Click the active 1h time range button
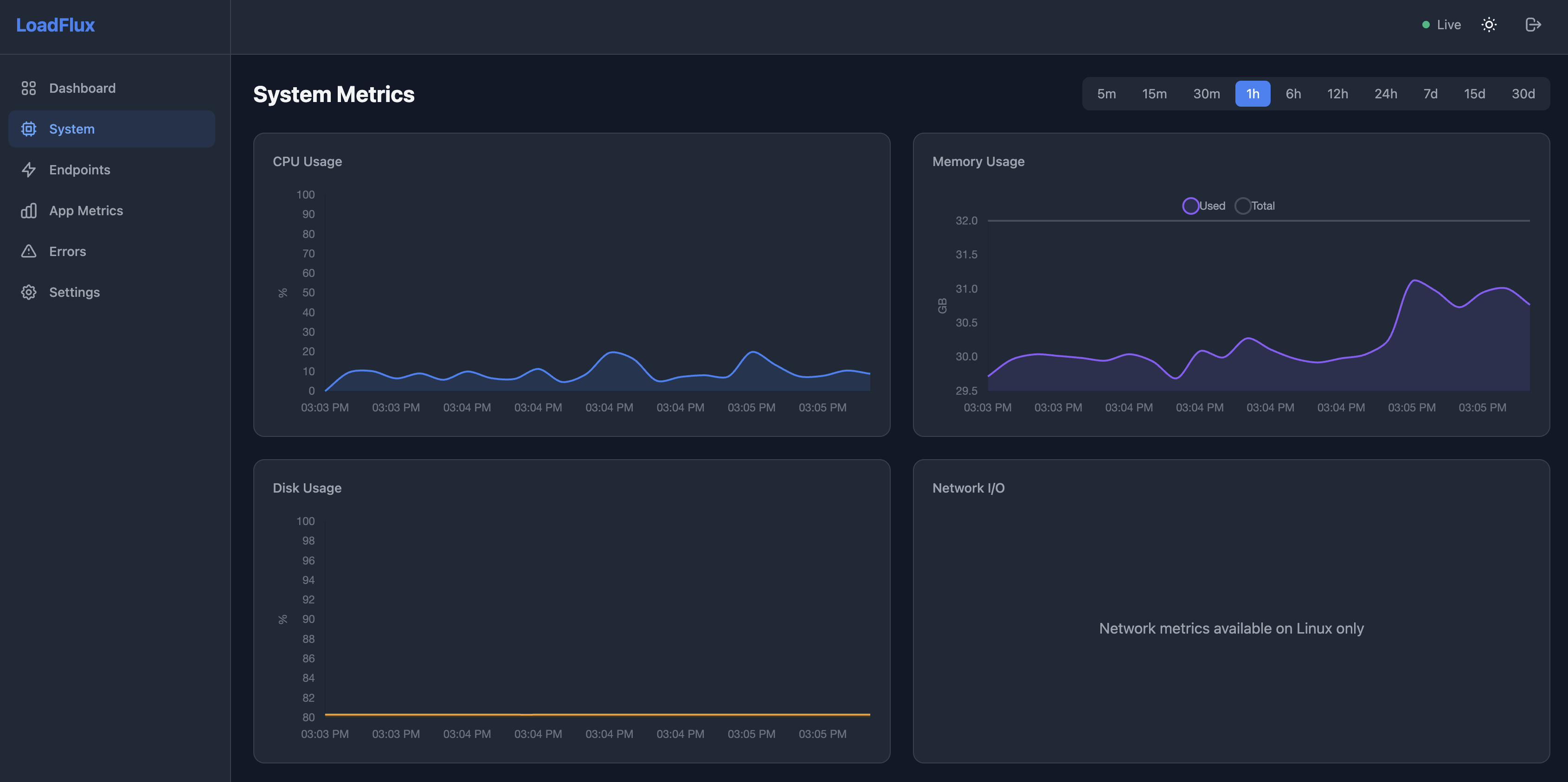Screen dimensions: 1568x782 click(1253, 94)
